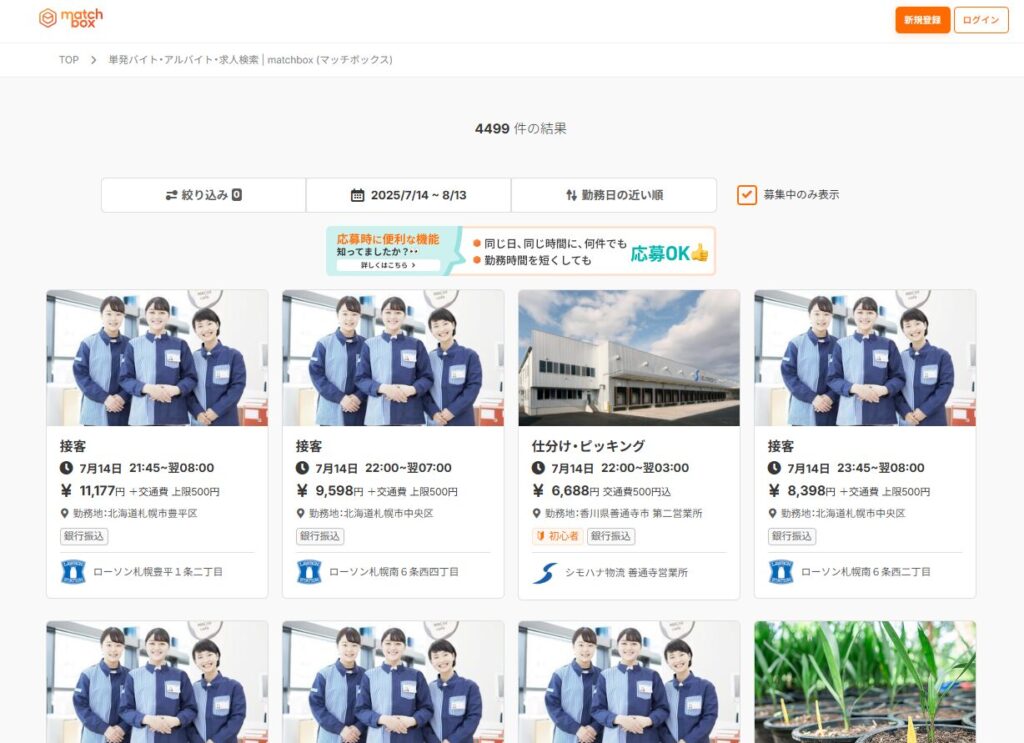Open employer ローソン札幌南6条西四丁目
Screen dimensions: 1024x743
point(394,572)
